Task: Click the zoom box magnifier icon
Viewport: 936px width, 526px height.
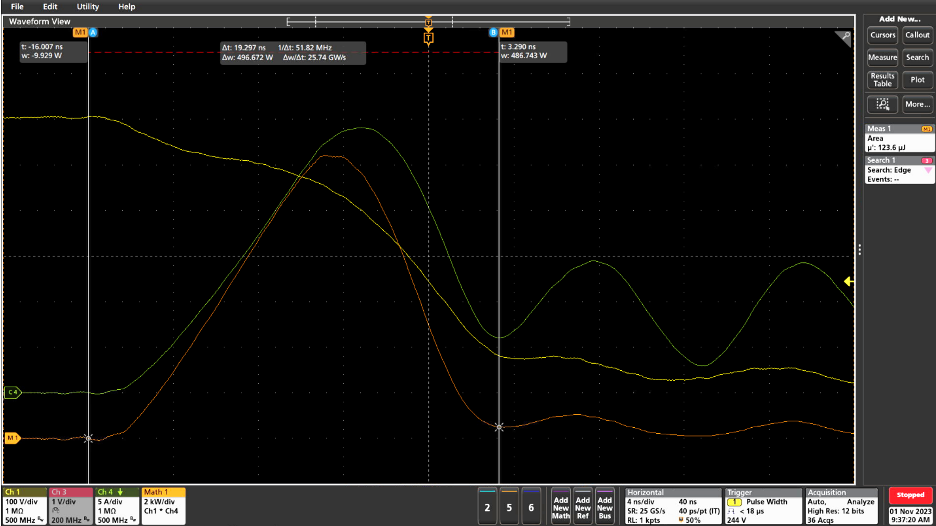Action: point(845,38)
